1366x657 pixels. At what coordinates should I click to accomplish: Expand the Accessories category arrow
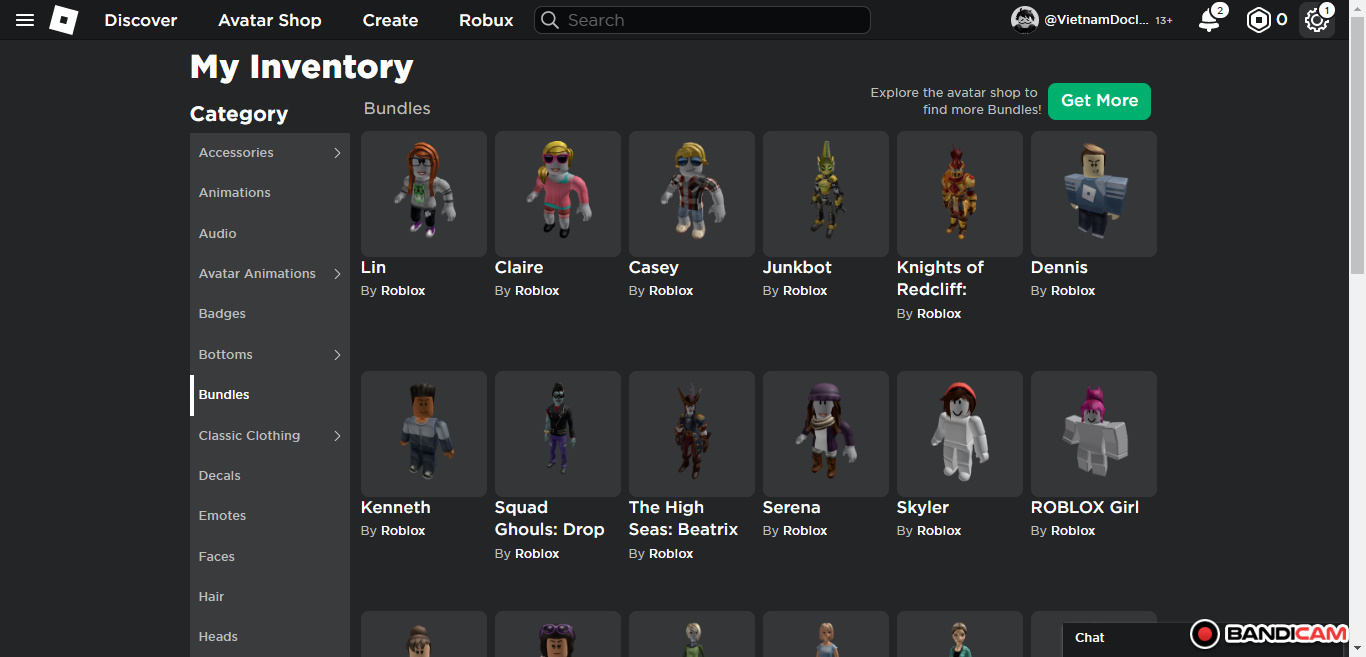[x=337, y=153]
